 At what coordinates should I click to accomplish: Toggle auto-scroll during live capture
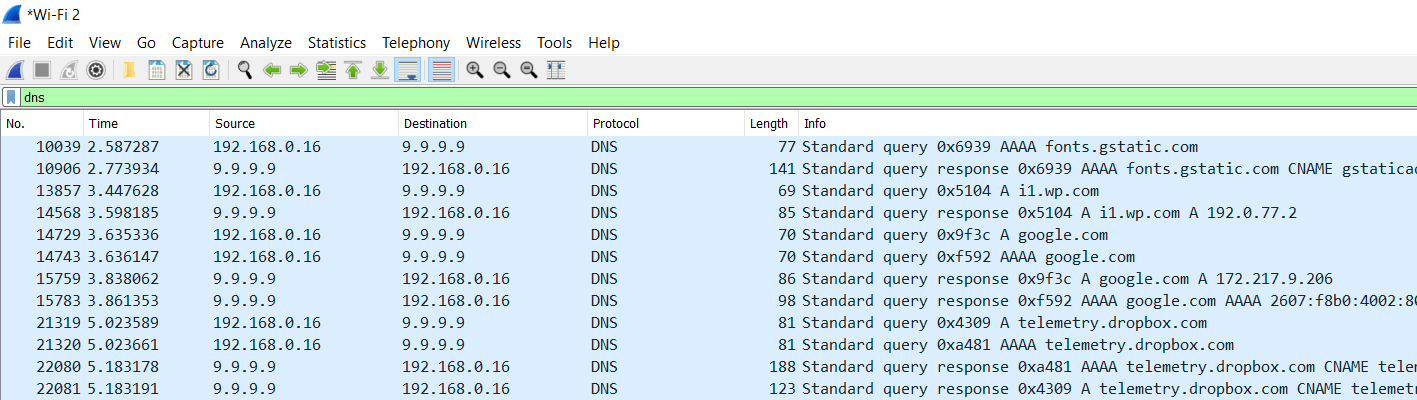tap(407, 70)
